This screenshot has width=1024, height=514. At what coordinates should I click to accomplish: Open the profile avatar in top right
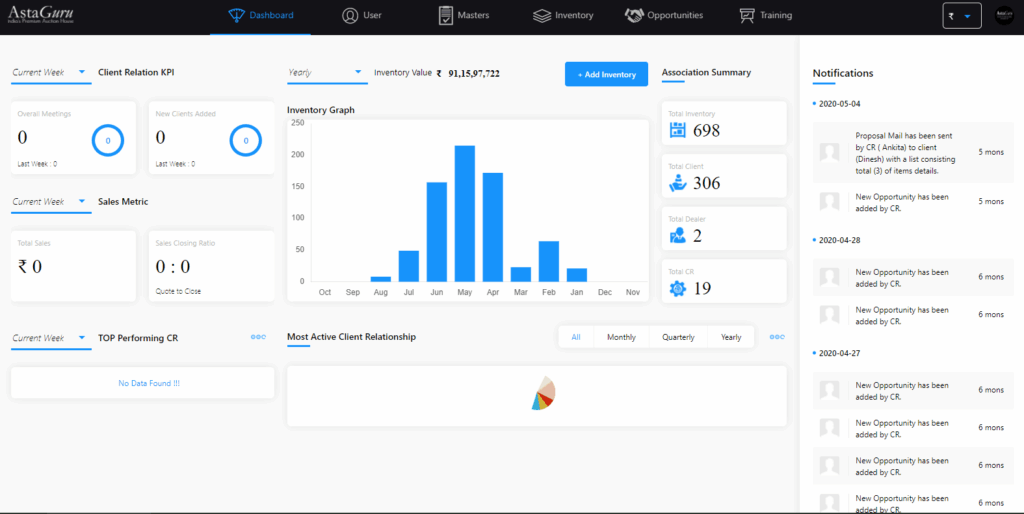(1004, 16)
